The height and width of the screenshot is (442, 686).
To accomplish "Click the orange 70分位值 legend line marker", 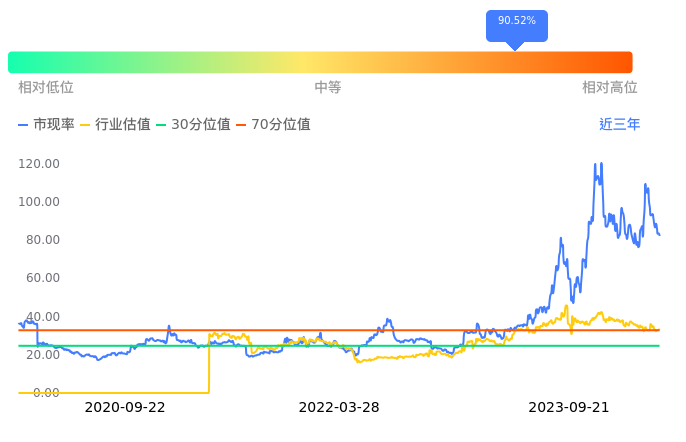I will pyautogui.click(x=242, y=125).
